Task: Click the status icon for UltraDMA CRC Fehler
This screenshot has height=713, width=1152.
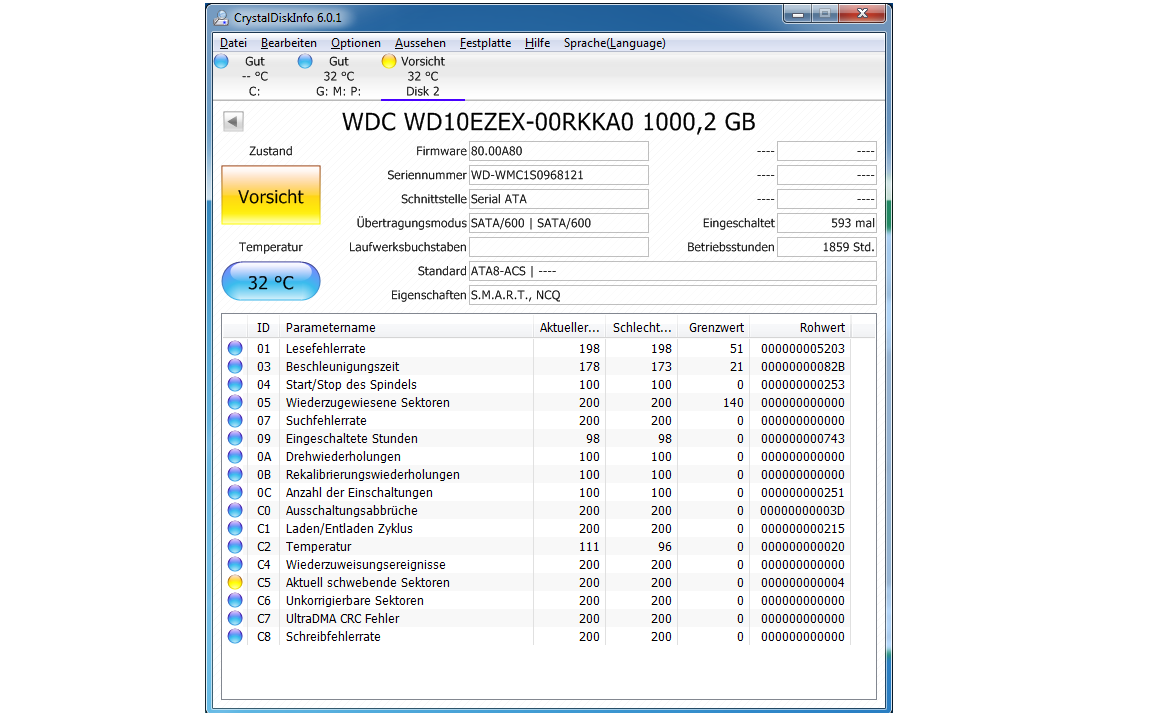Action: 235,618
